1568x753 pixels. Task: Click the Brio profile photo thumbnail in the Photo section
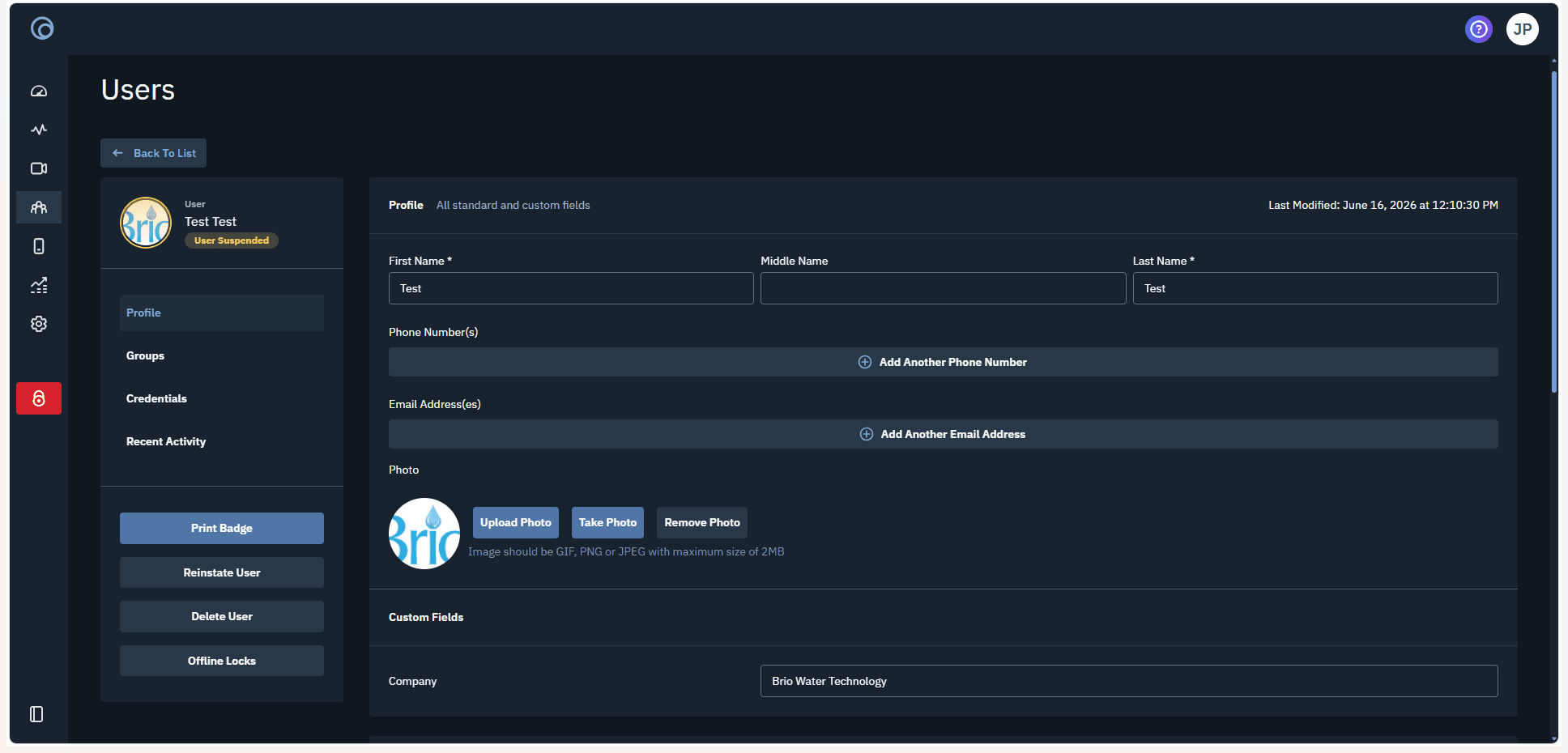[x=424, y=534]
